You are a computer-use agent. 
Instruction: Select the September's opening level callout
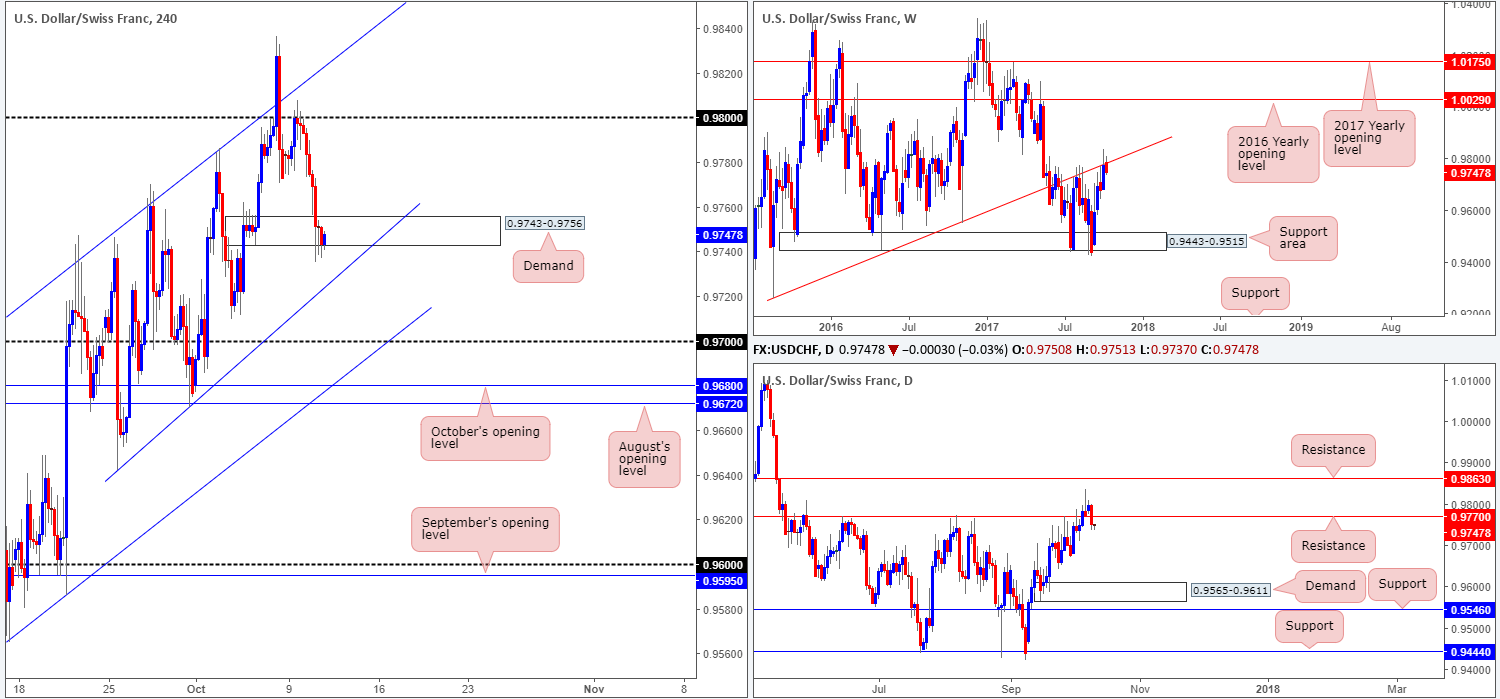click(x=485, y=529)
